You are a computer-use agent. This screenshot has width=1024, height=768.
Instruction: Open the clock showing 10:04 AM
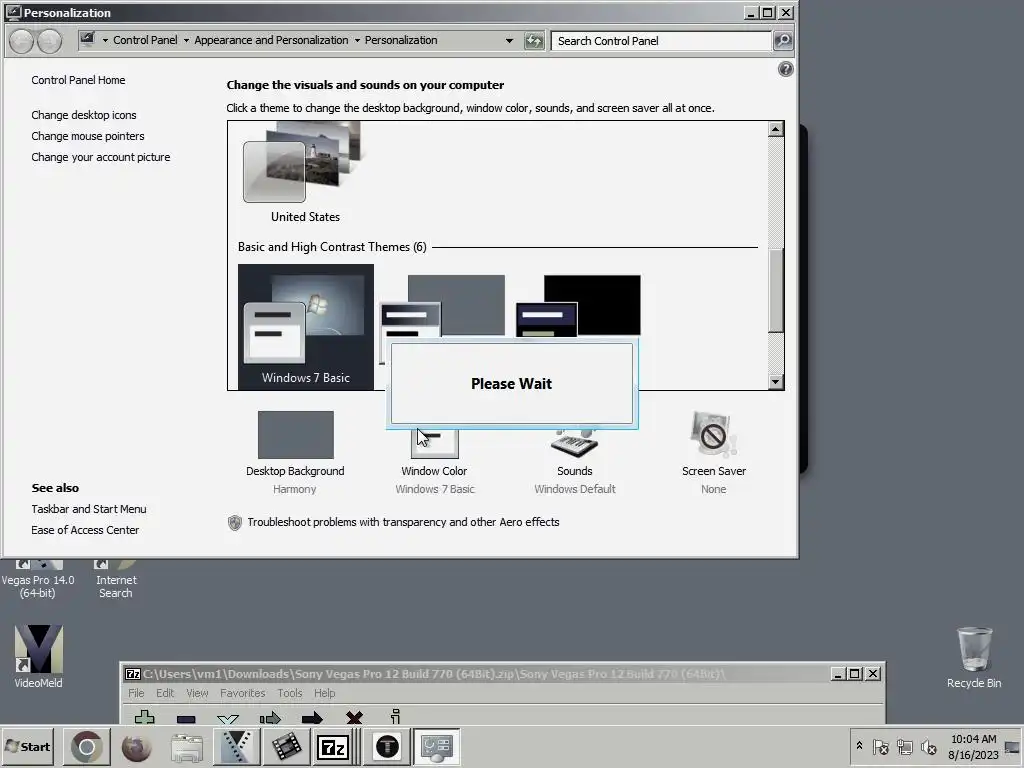[973, 747]
